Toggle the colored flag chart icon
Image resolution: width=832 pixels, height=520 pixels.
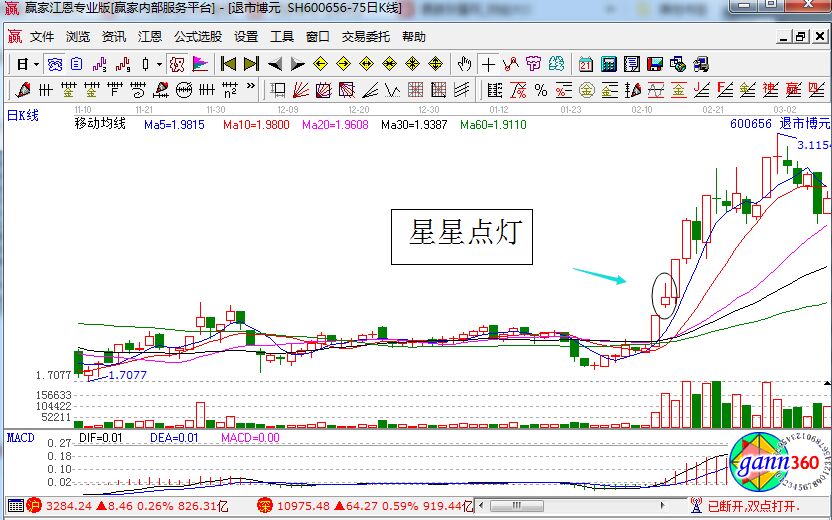[200, 64]
